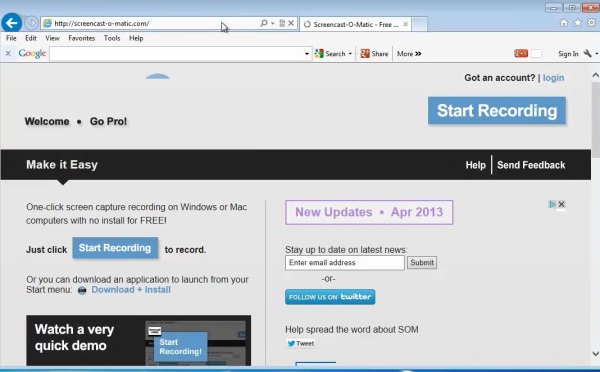Click the AdChoices triangle icon

pyautogui.click(x=552, y=204)
